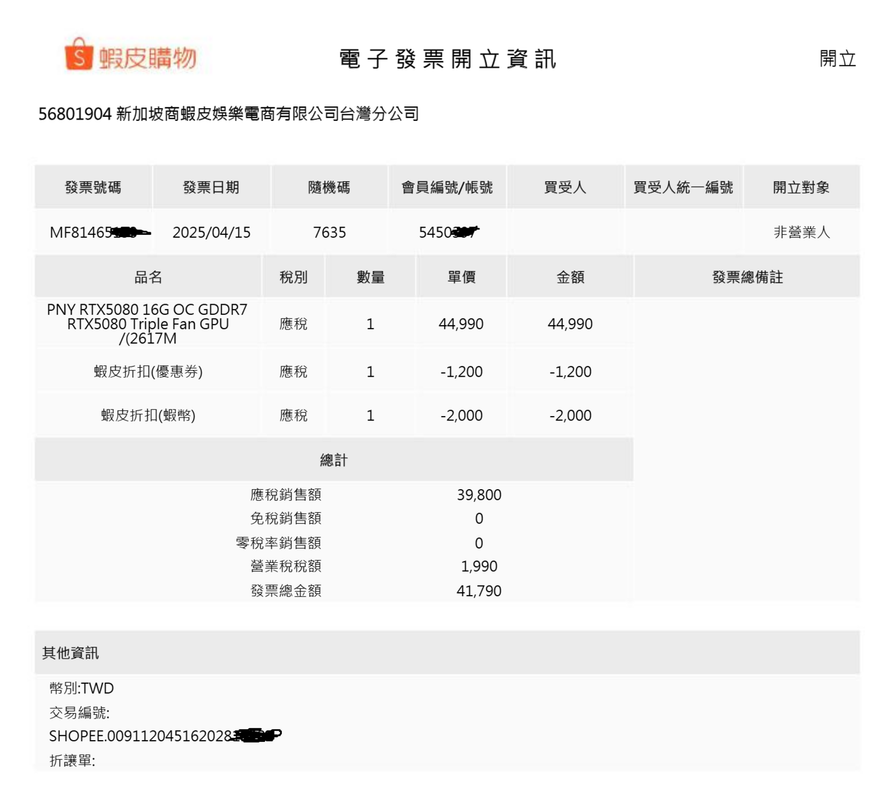Image resolution: width=886 pixels, height=800 pixels.
Task: Click the 總計 section header
Action: (x=334, y=460)
